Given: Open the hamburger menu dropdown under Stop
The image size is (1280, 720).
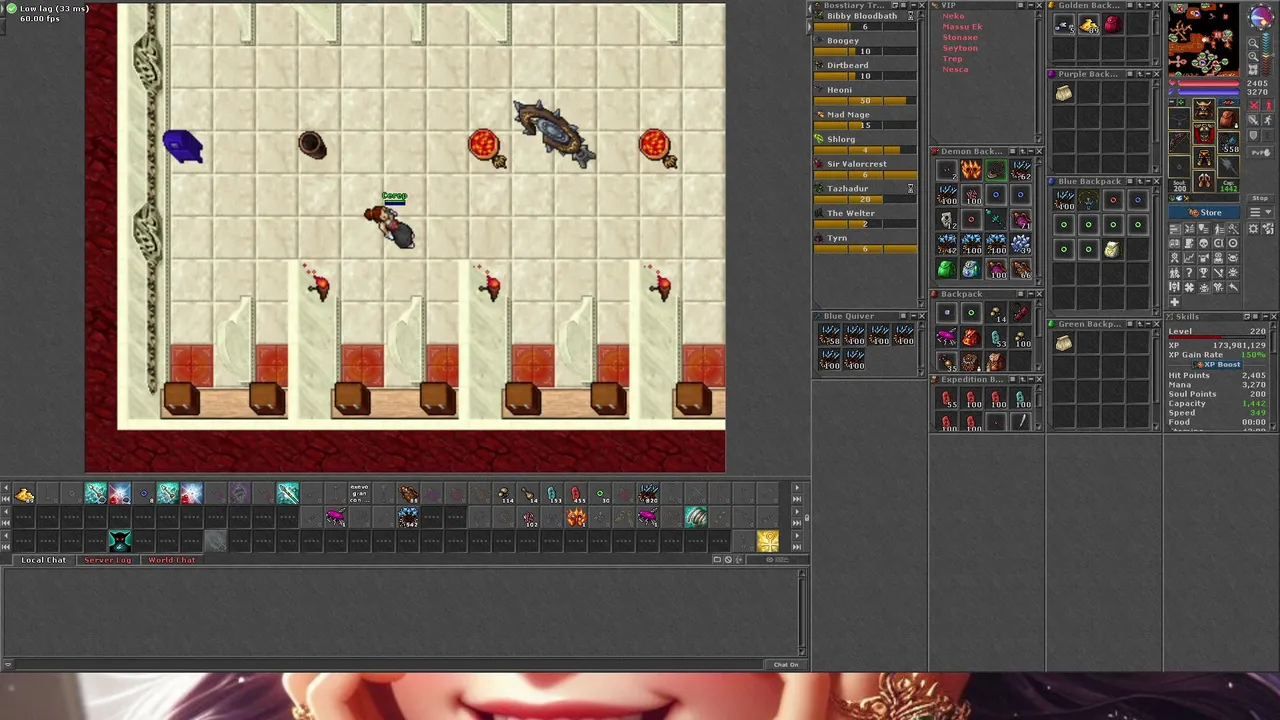Looking at the screenshot, I should (1260, 212).
